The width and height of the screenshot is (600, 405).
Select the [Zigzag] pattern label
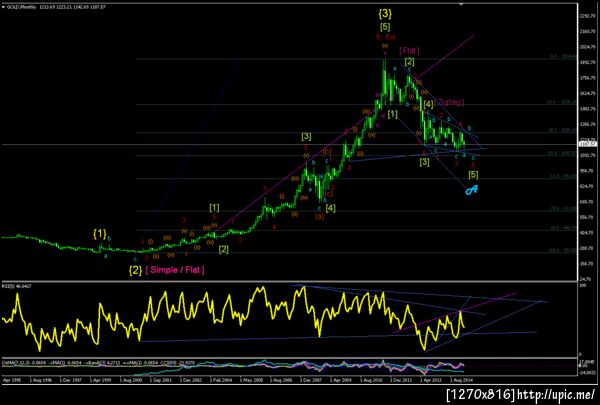(x=449, y=102)
